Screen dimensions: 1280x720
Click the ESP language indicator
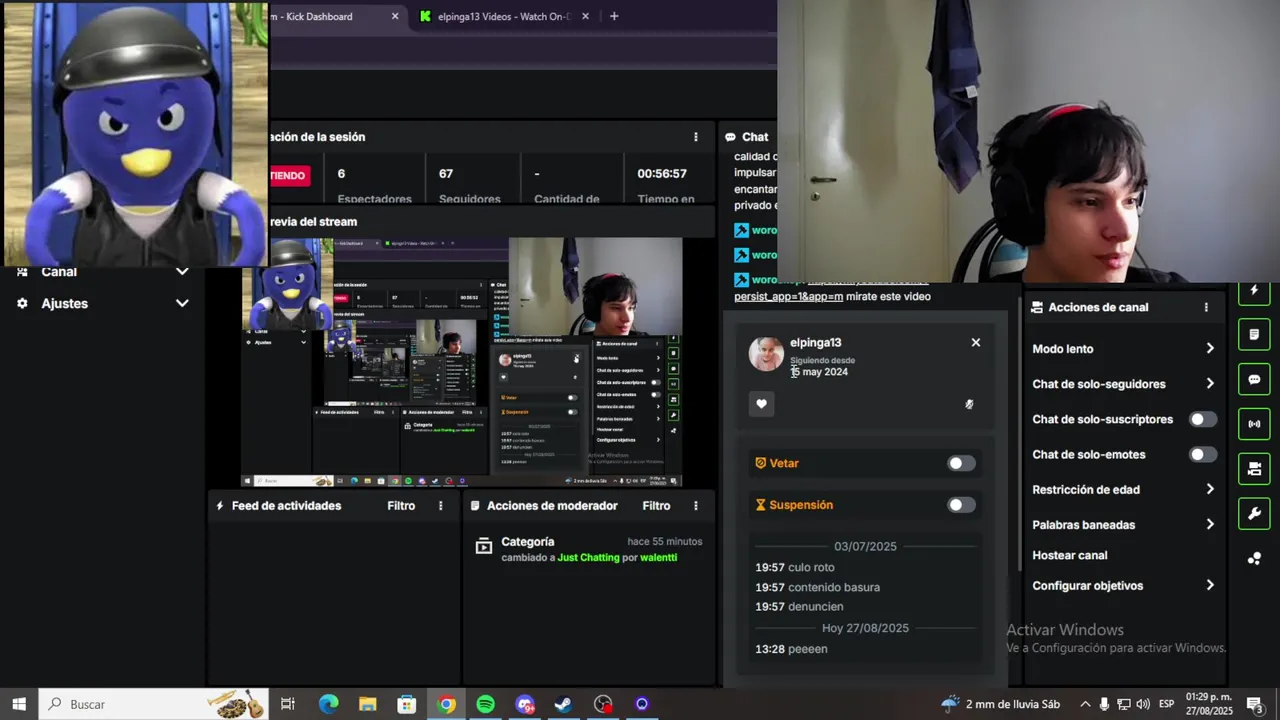tap(1166, 704)
